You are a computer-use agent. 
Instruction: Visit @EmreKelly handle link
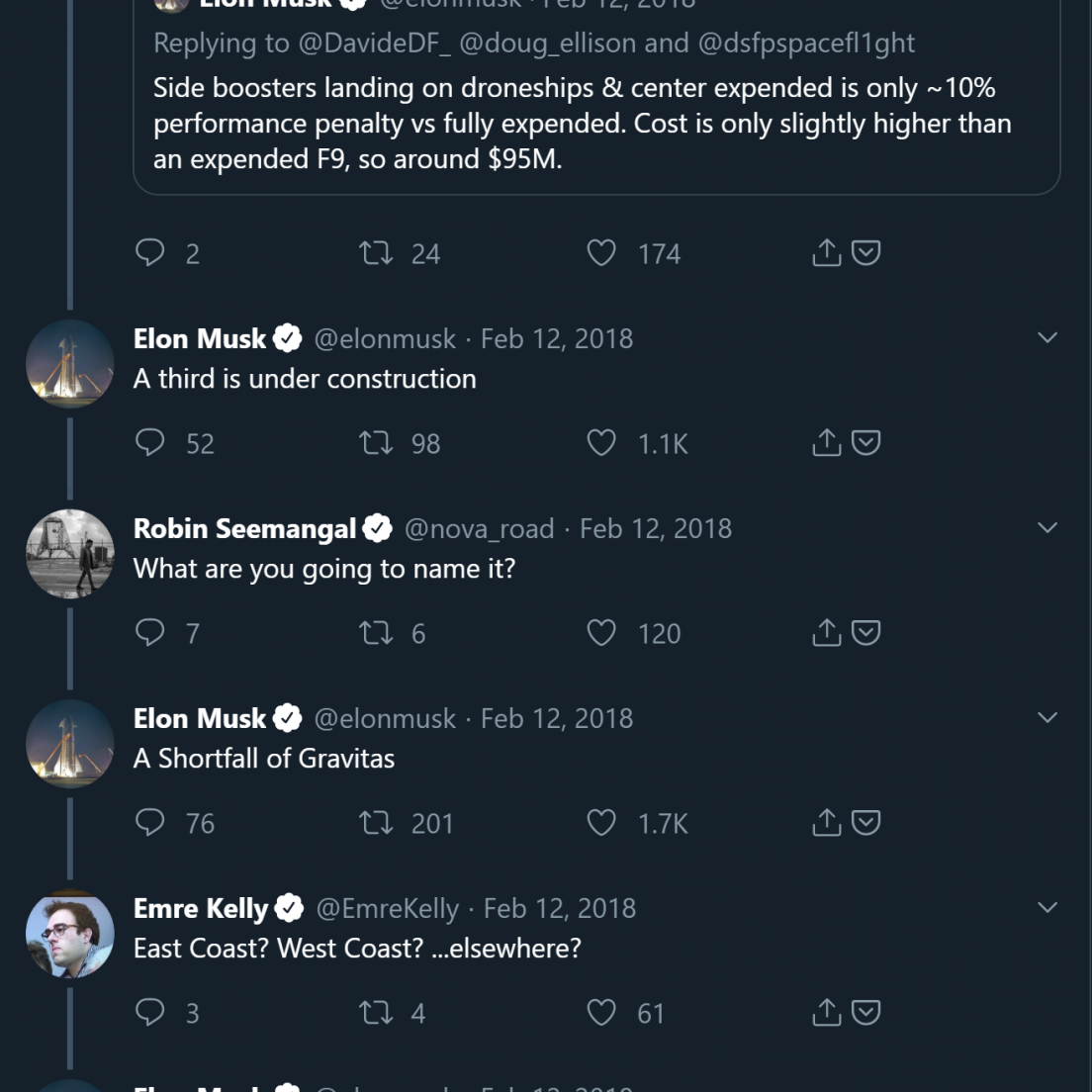(x=387, y=908)
